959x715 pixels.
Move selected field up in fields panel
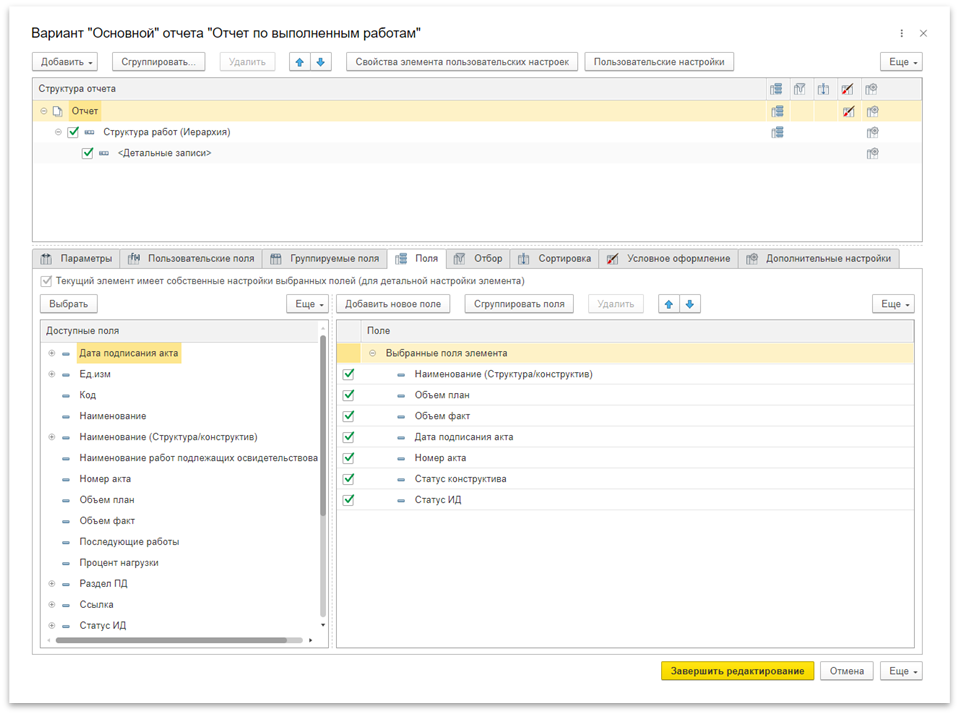click(669, 304)
